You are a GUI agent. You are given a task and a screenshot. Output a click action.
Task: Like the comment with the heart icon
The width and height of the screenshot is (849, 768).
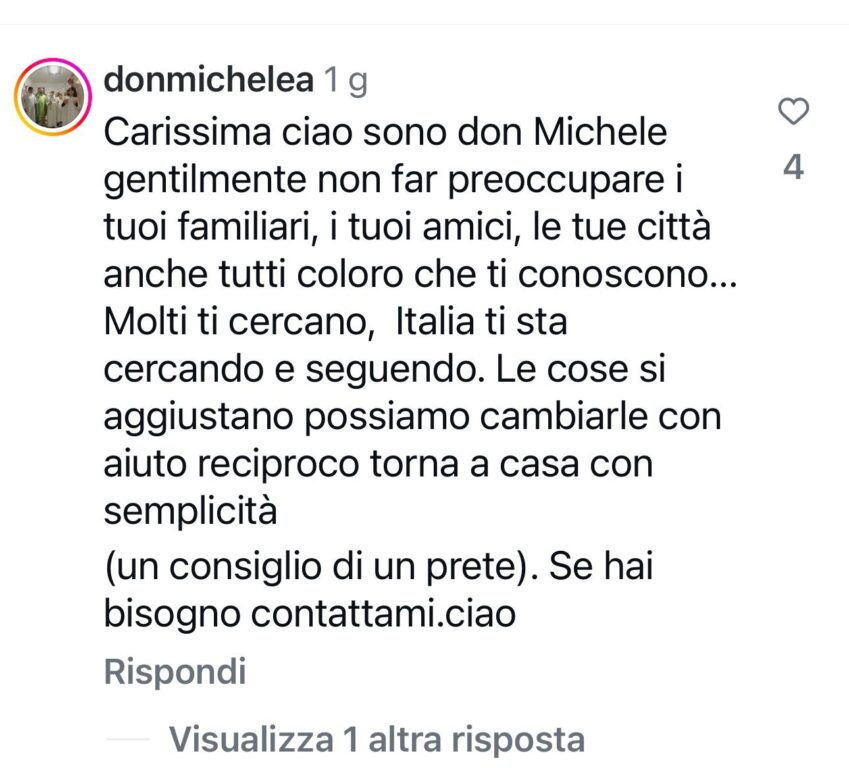click(793, 112)
